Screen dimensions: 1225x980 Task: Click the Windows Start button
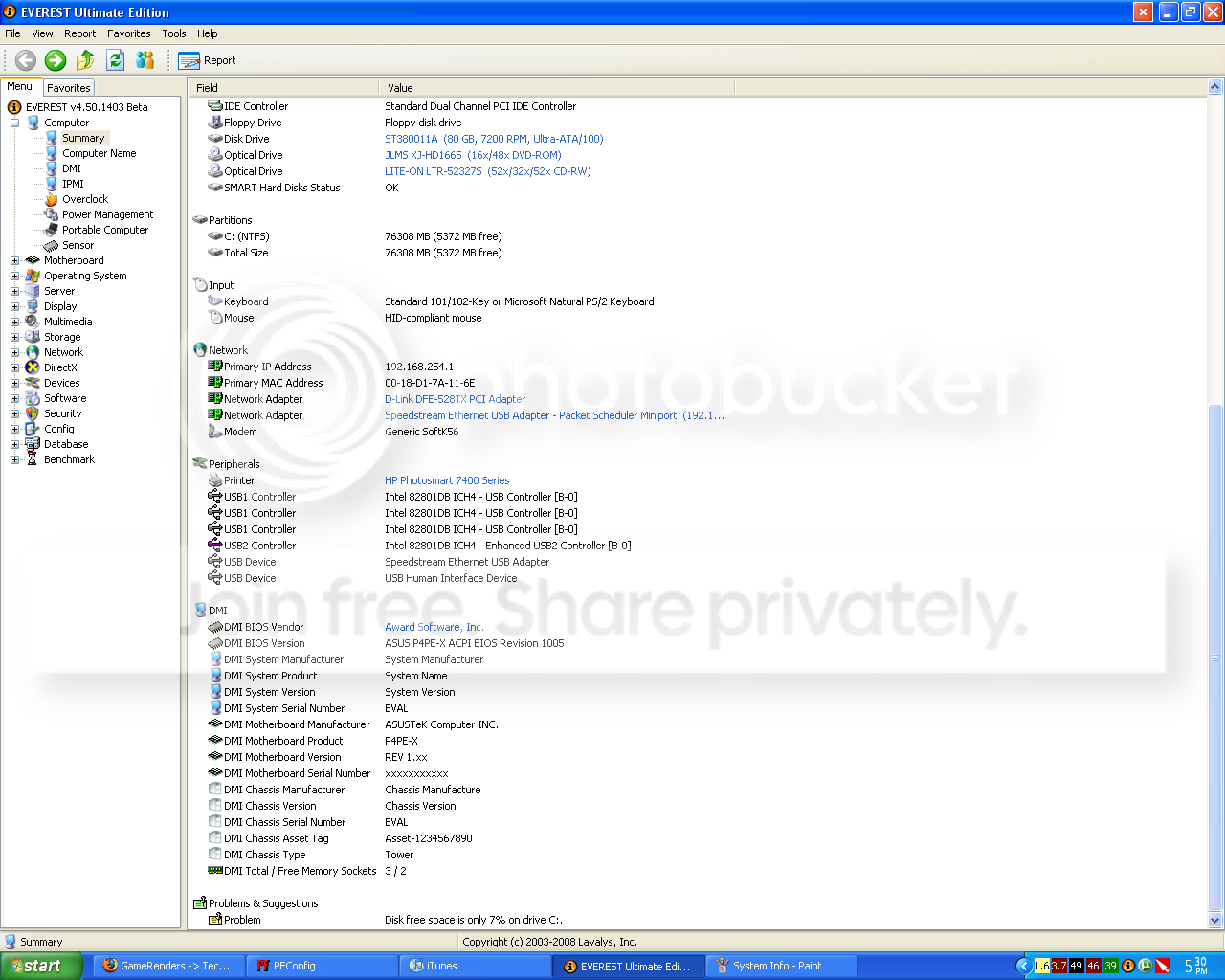tap(35, 966)
